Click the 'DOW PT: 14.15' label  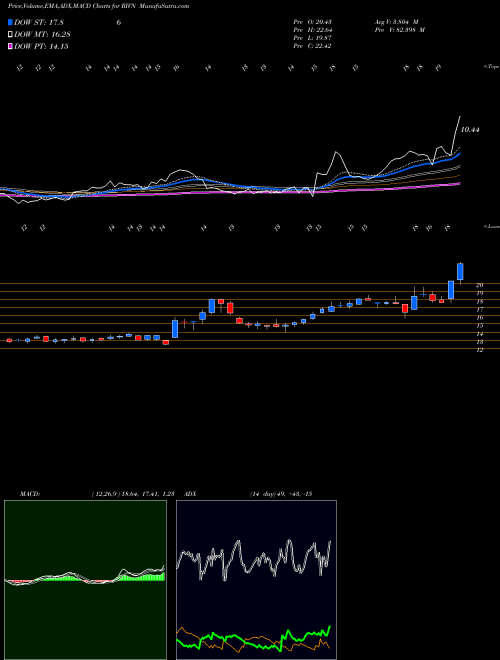(x=41, y=46)
